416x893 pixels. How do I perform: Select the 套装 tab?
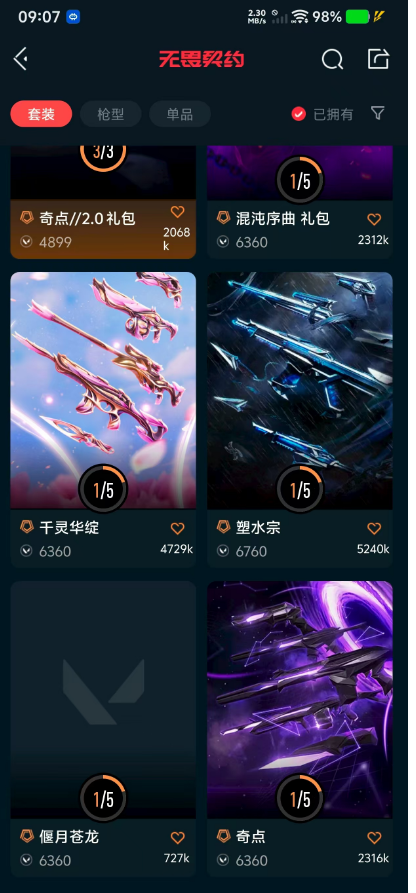click(x=41, y=114)
